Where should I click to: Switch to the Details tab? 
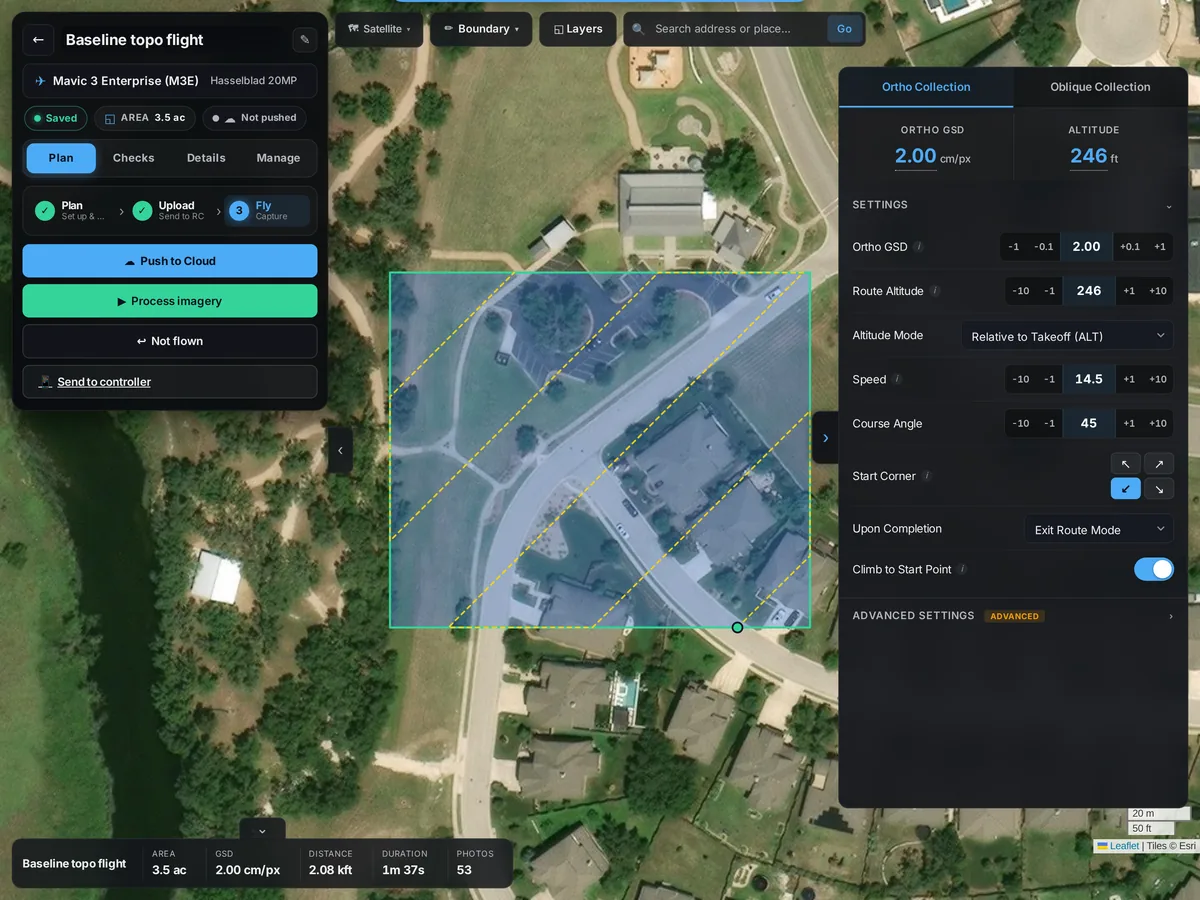click(206, 158)
